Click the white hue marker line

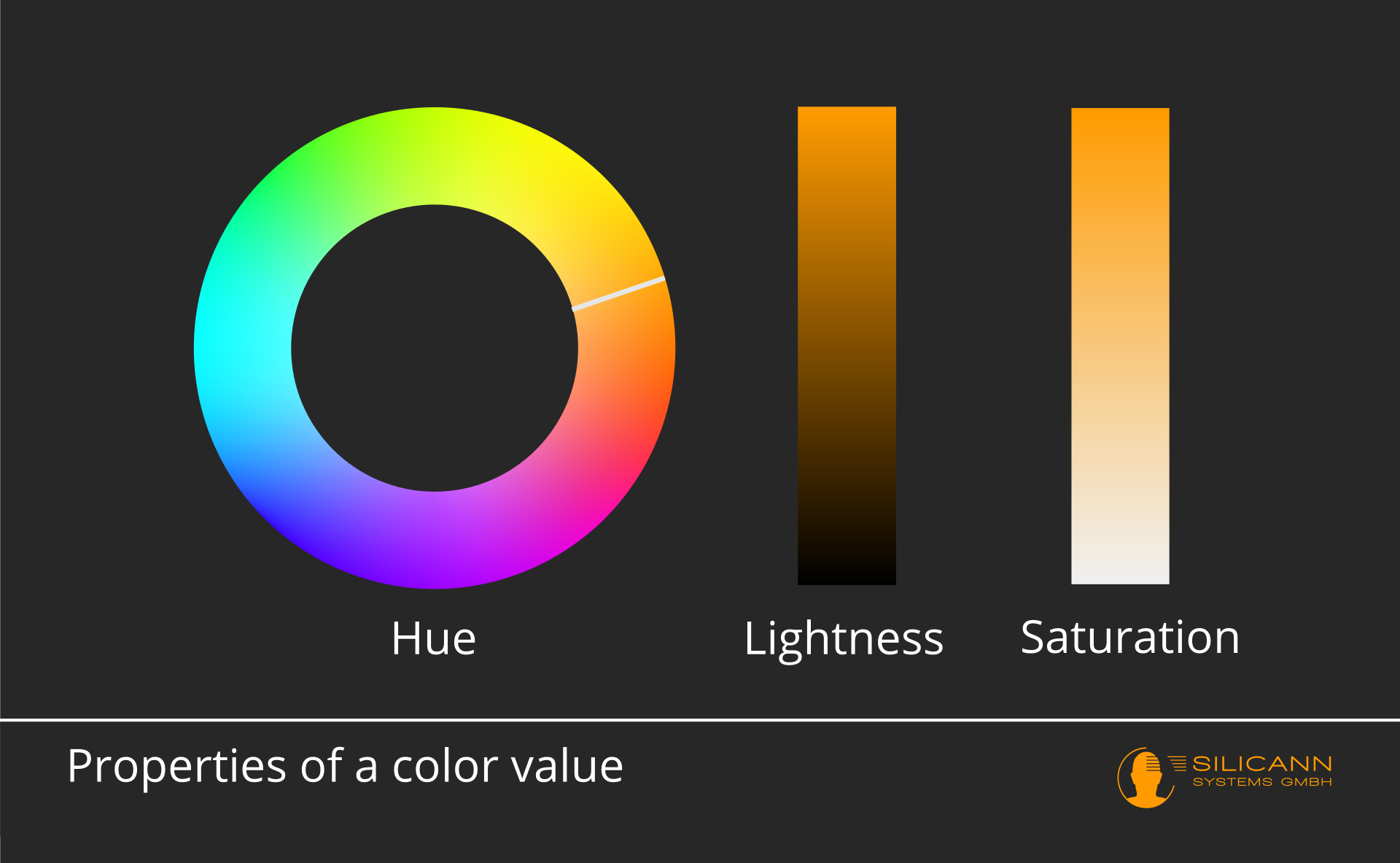(x=618, y=294)
